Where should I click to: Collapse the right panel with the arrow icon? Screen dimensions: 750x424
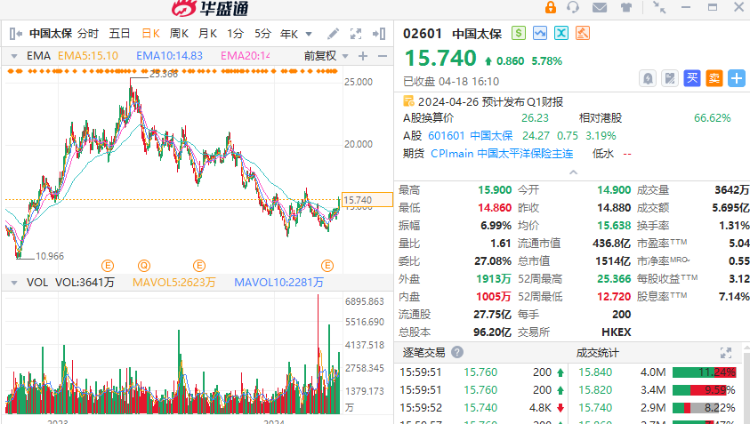[379, 33]
